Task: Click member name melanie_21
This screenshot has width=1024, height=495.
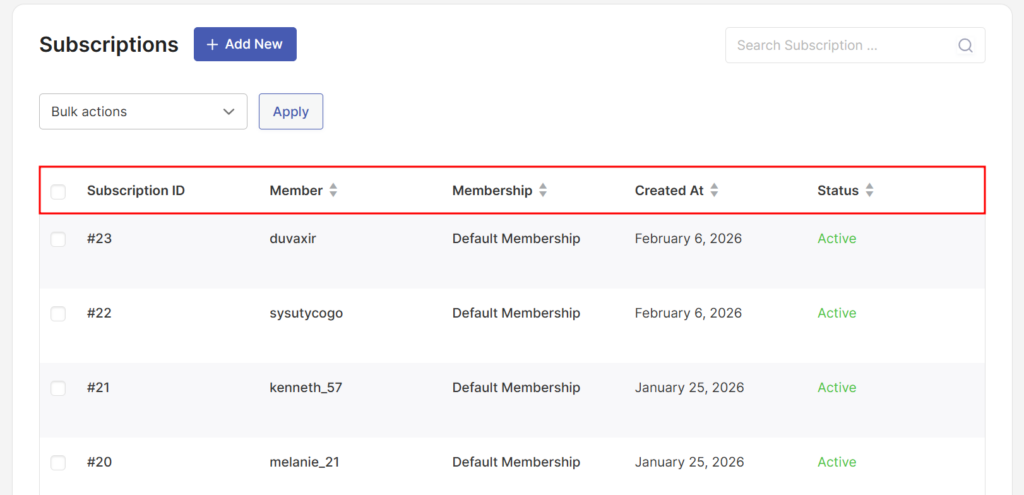Action: [x=304, y=462]
